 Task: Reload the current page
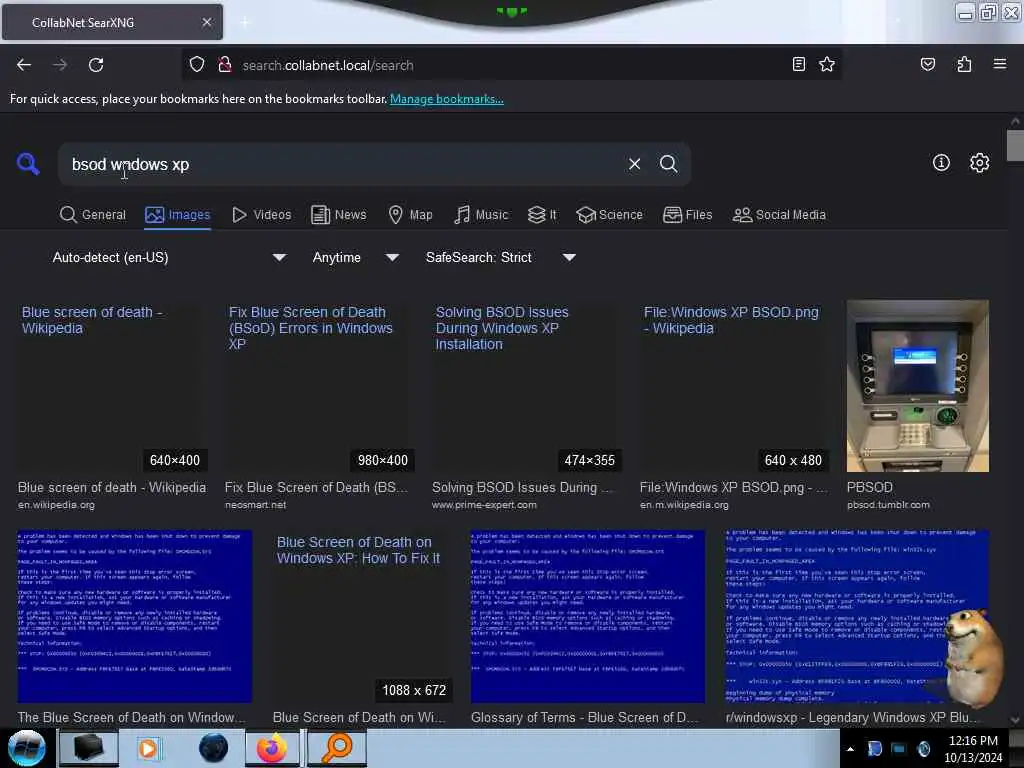(x=96, y=65)
